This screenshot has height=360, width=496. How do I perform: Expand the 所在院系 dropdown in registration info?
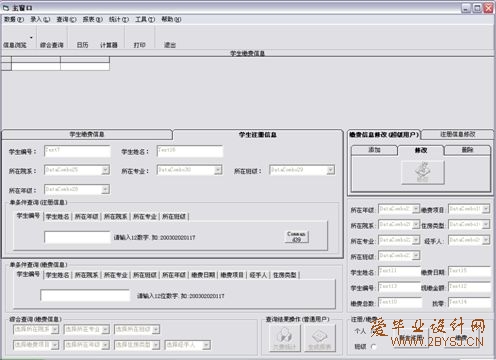point(105,170)
